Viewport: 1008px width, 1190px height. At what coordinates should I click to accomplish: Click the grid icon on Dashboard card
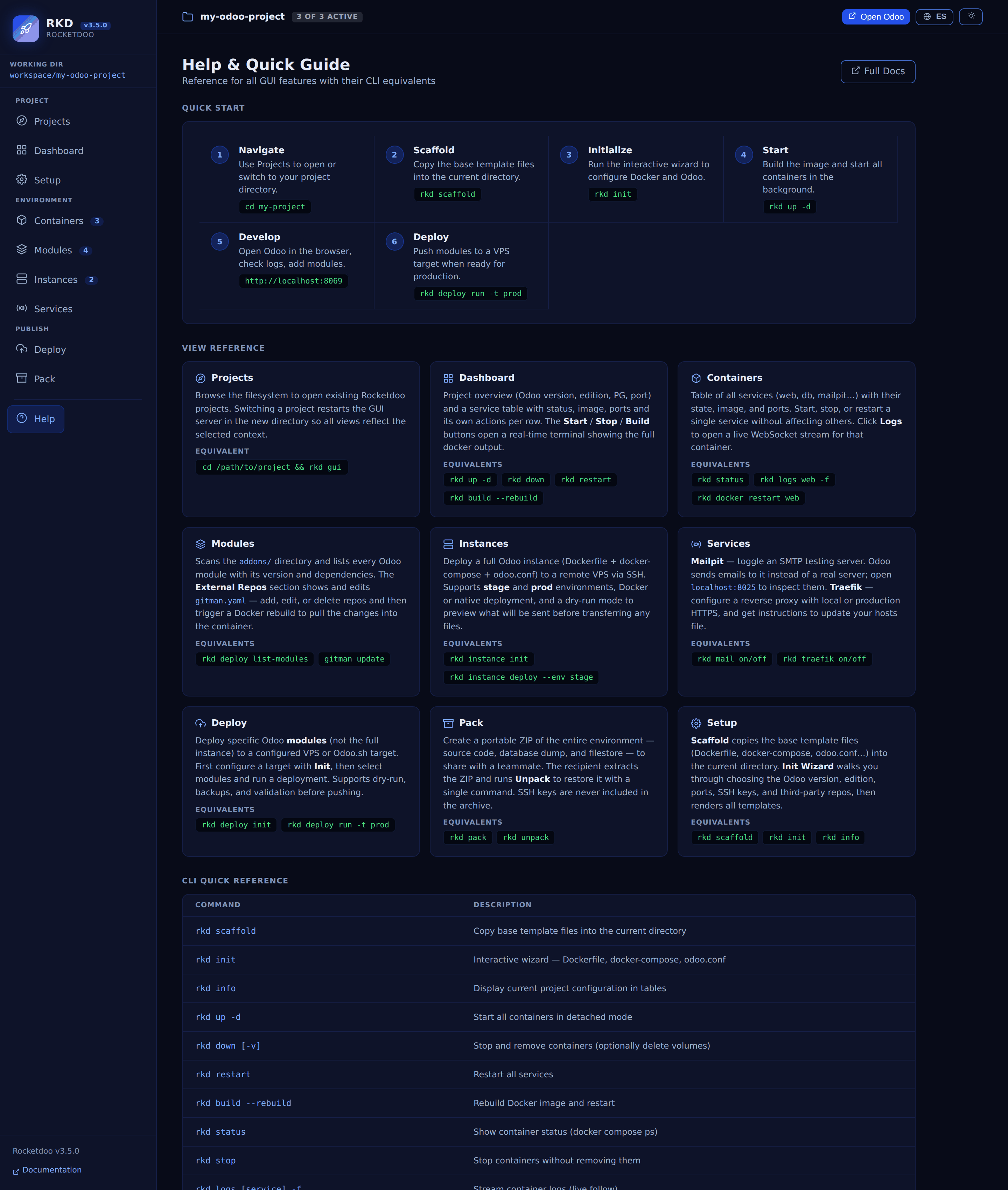click(448, 378)
